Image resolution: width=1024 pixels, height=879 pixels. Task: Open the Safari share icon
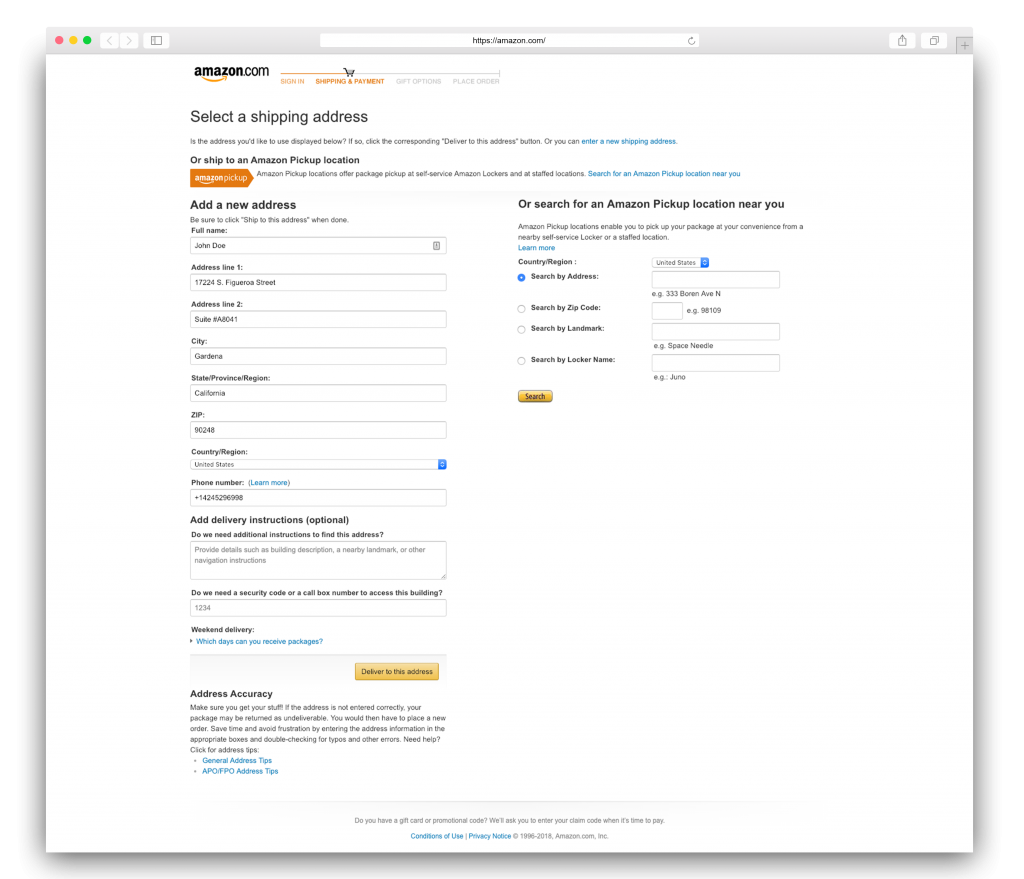[902, 40]
